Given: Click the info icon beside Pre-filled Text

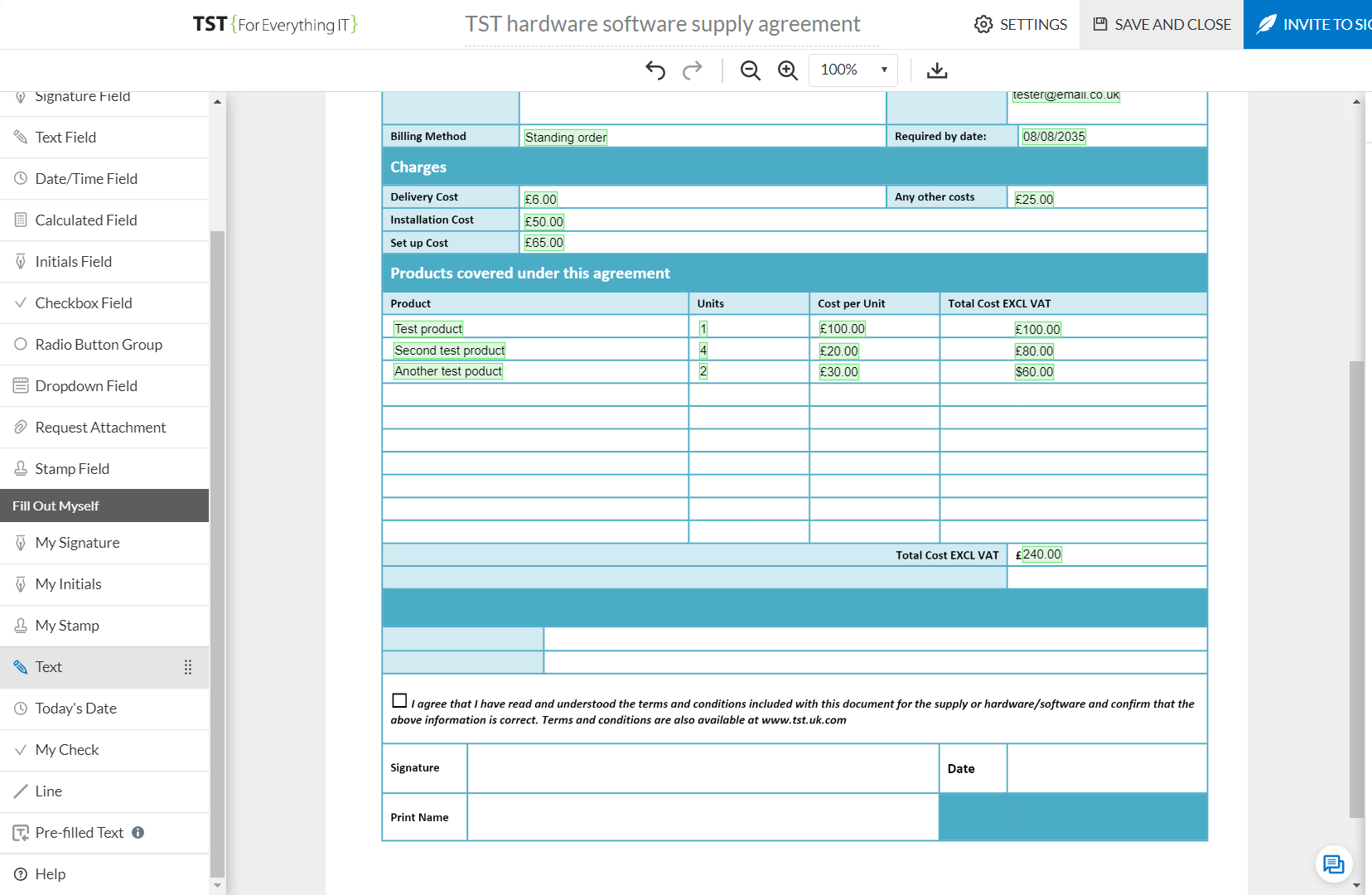Looking at the screenshot, I should [x=138, y=832].
